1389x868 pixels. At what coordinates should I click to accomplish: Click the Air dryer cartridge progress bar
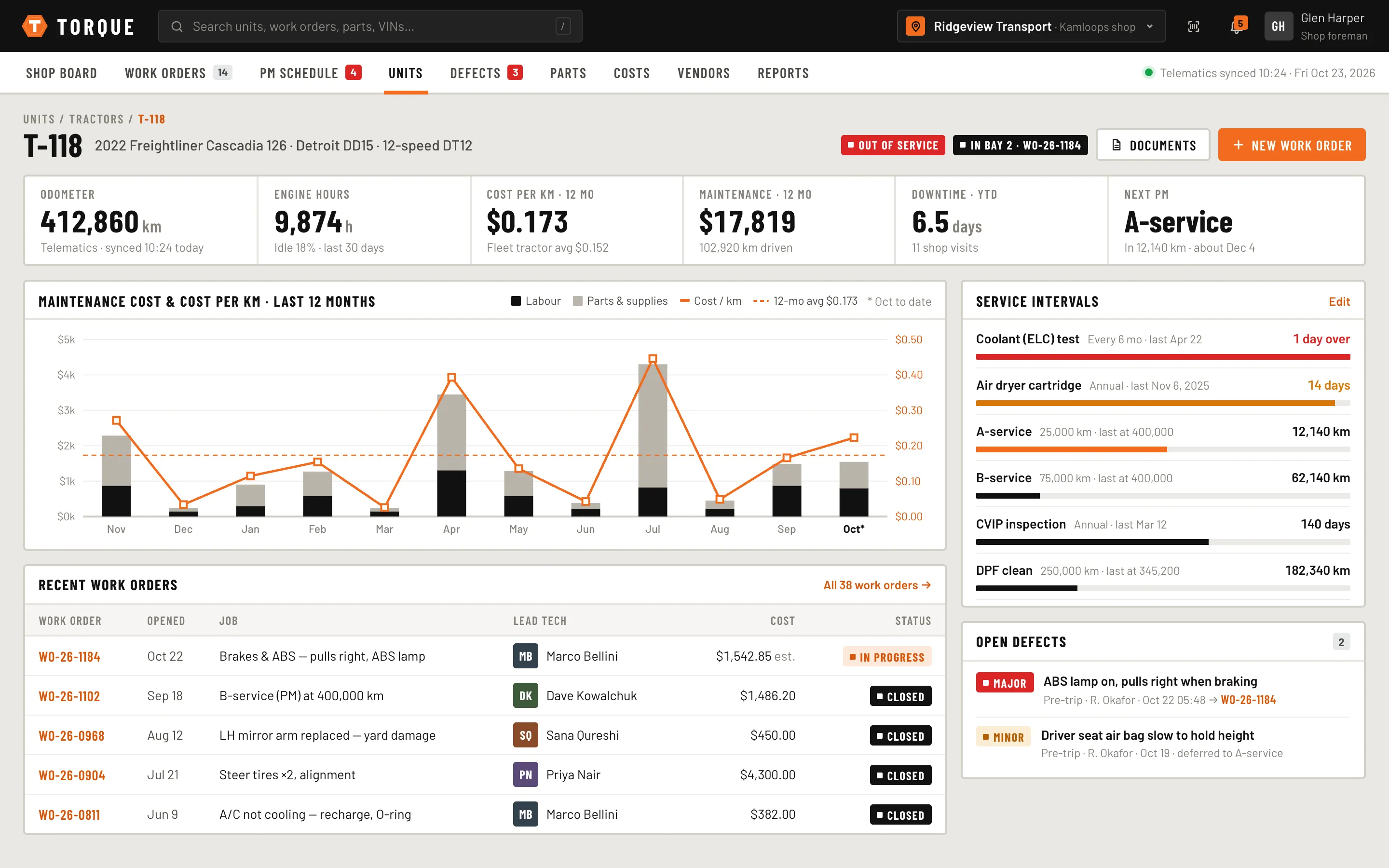pos(1163,404)
